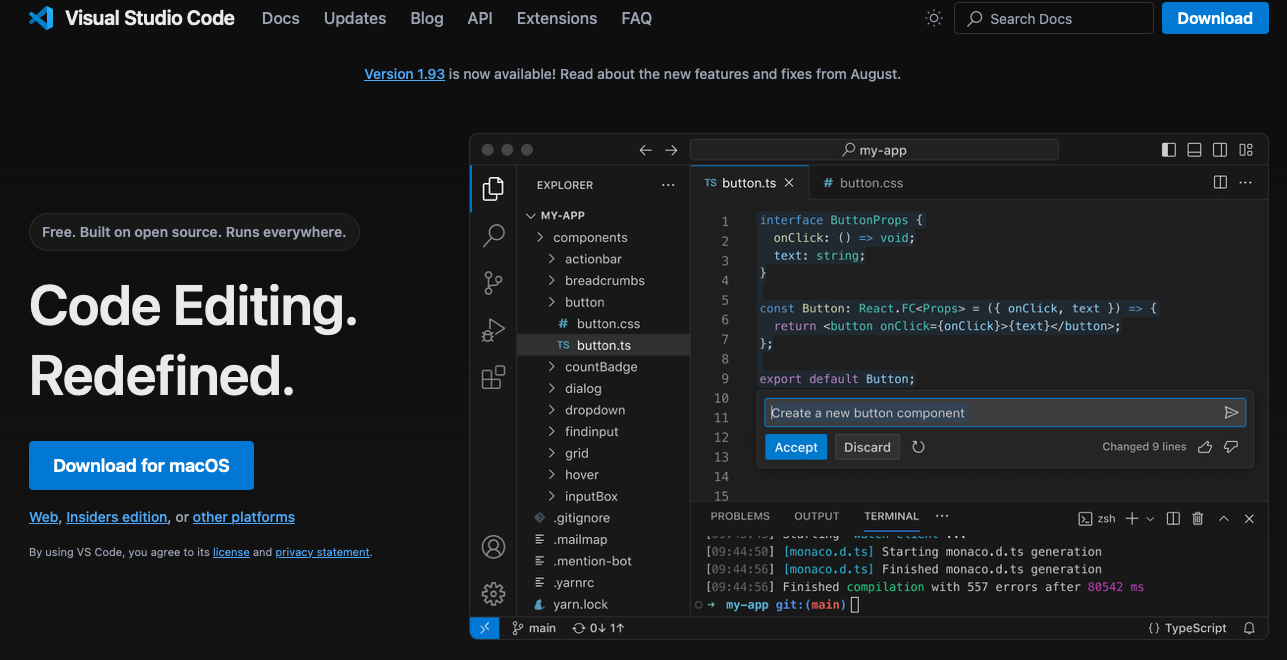Click the synchronize changes 0↓ 1↑ indicator
This screenshot has width=1287, height=660.
[598, 628]
